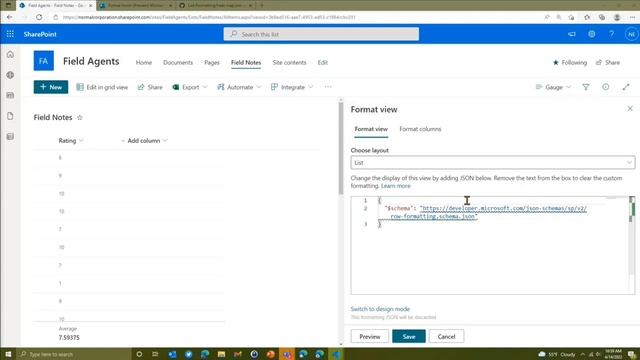Click Edit in grid view
Viewport: 640px width, 360px height.
point(102,87)
